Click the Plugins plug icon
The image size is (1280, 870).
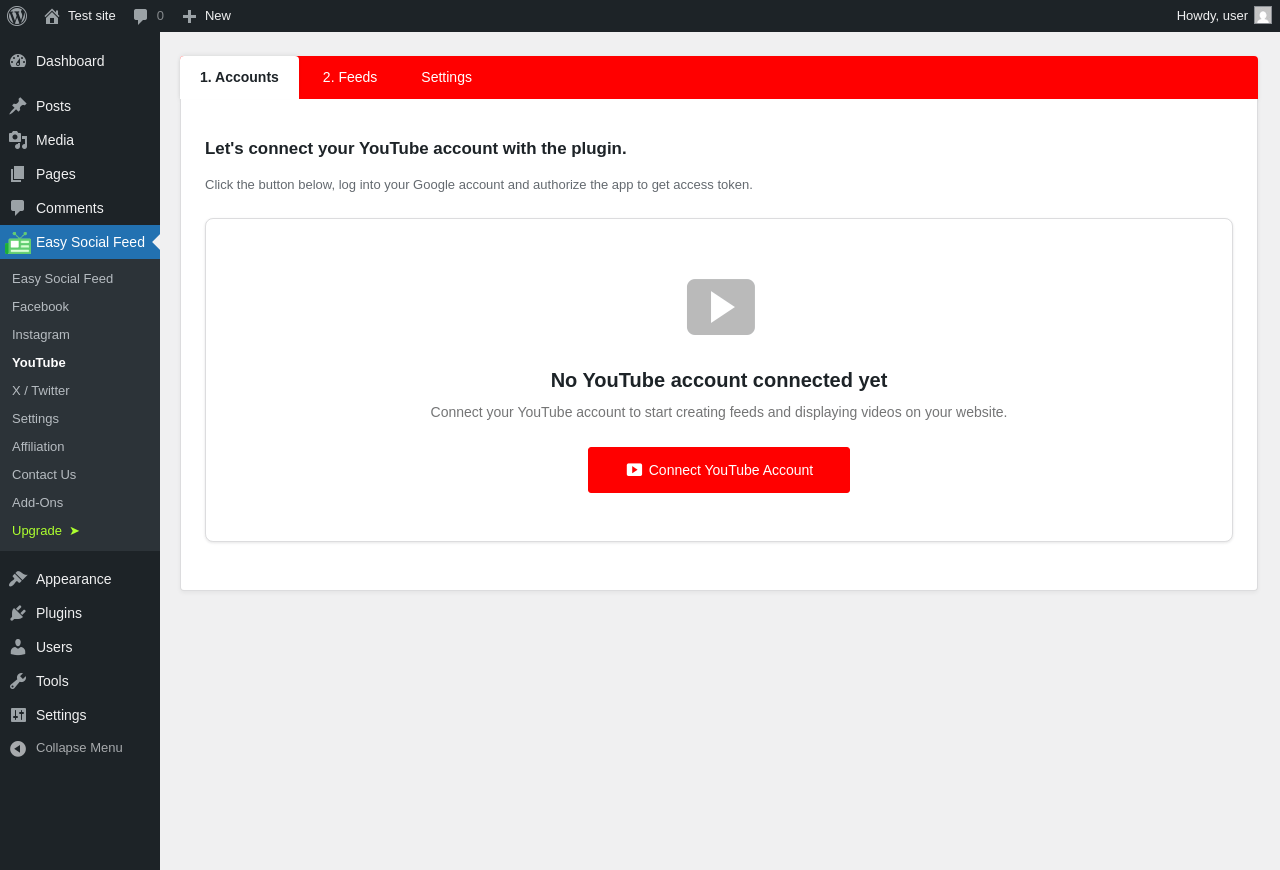pyautogui.click(x=18, y=613)
